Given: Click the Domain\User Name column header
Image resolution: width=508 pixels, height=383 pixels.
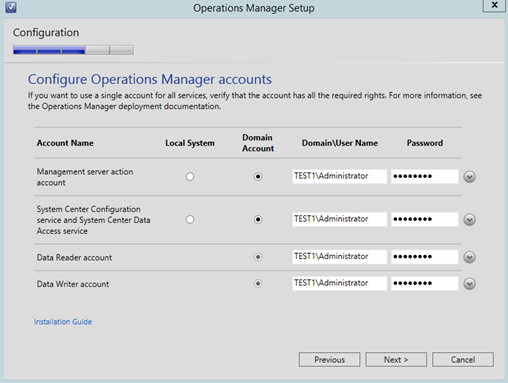Looking at the screenshot, I should tap(340, 143).
